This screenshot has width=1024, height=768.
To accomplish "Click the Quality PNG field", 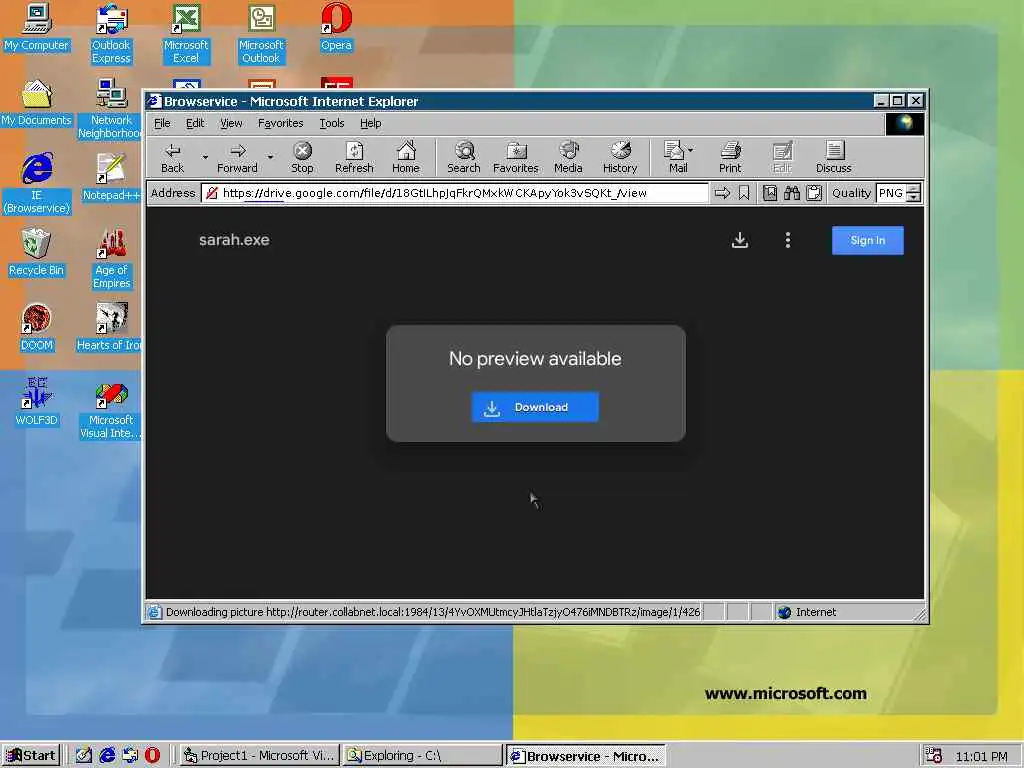I will tap(891, 193).
